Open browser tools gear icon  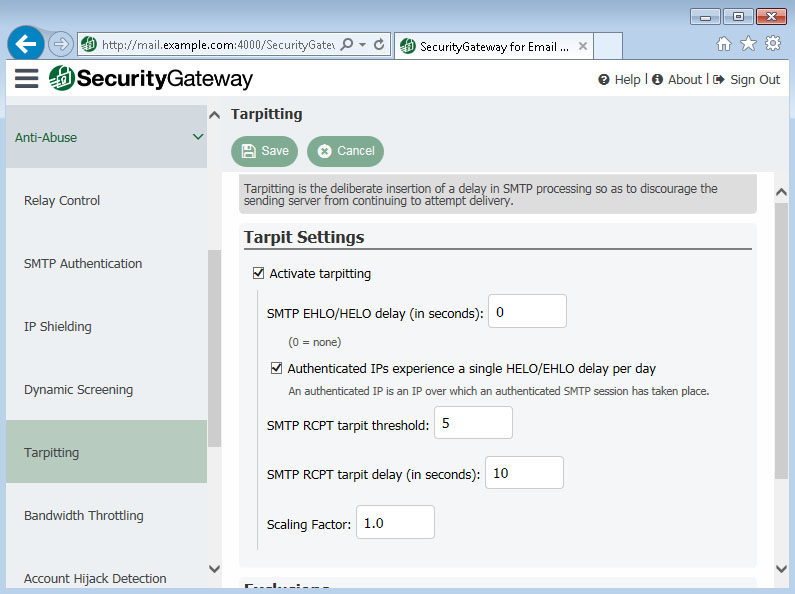tap(773, 44)
